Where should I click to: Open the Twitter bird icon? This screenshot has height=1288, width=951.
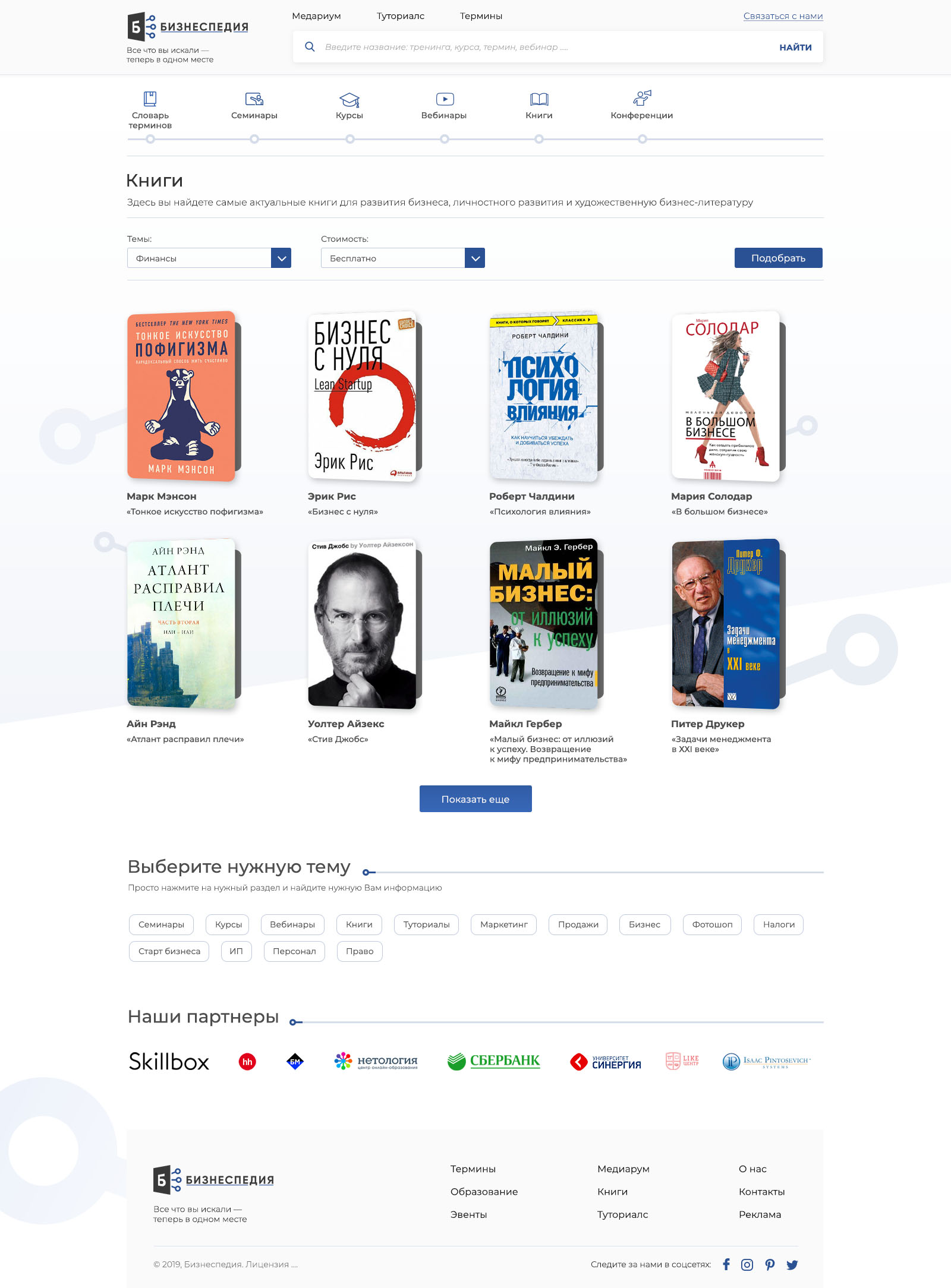coord(792,1265)
